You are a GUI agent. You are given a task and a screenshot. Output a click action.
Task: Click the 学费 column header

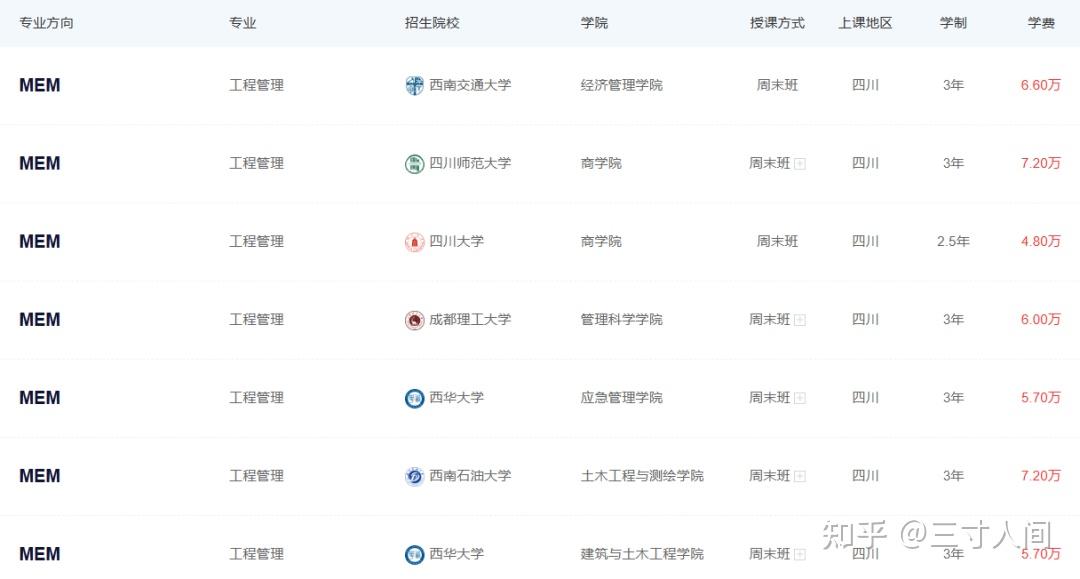(x=1041, y=23)
